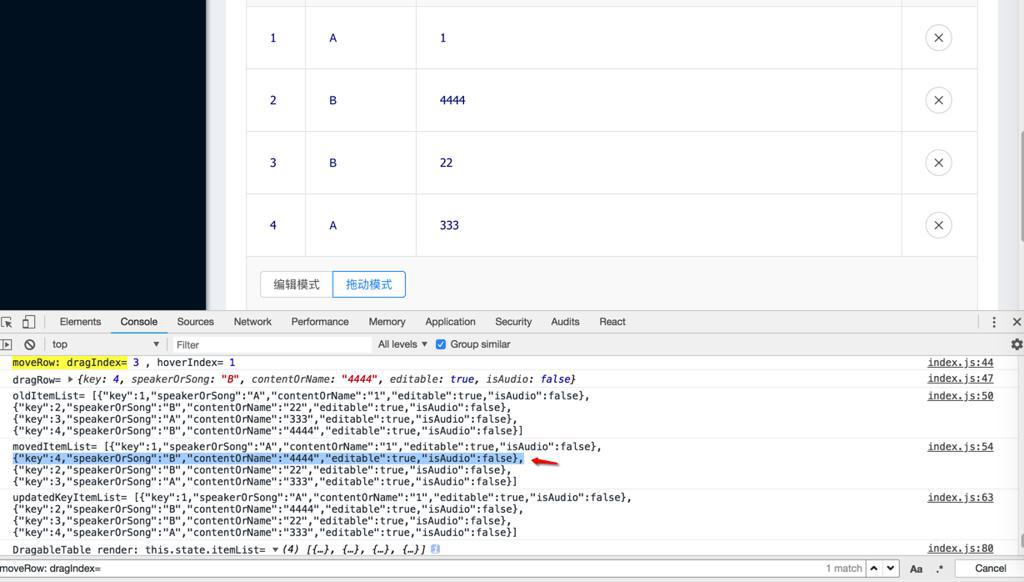Click speaker cell A in row 4
The height and width of the screenshot is (582, 1024).
(360, 225)
